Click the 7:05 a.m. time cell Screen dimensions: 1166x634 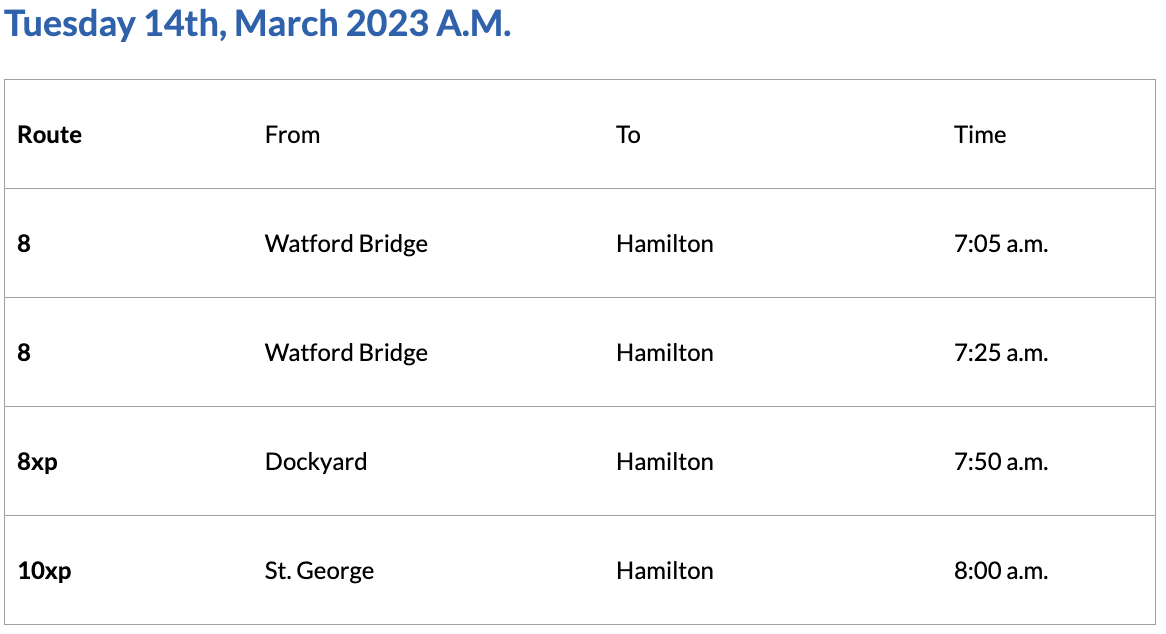coord(1001,244)
